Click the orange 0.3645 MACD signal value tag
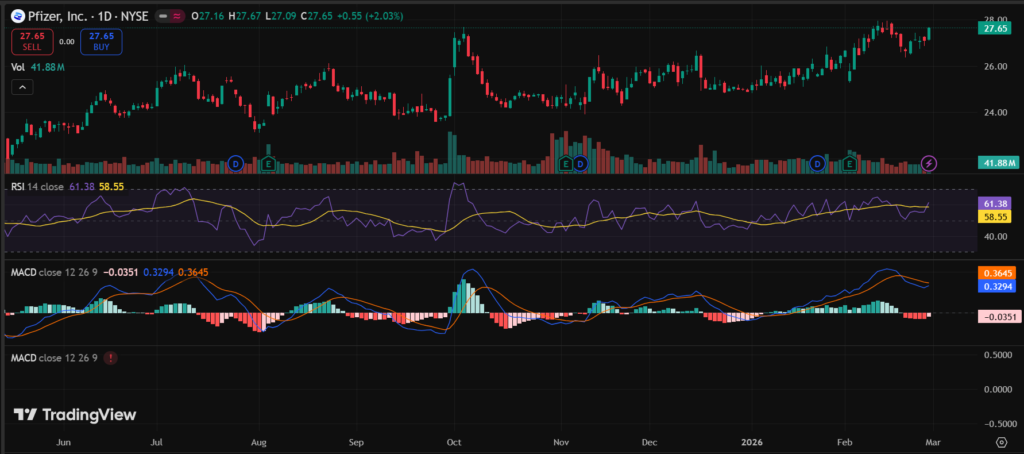This screenshot has width=1024, height=454. point(993,272)
